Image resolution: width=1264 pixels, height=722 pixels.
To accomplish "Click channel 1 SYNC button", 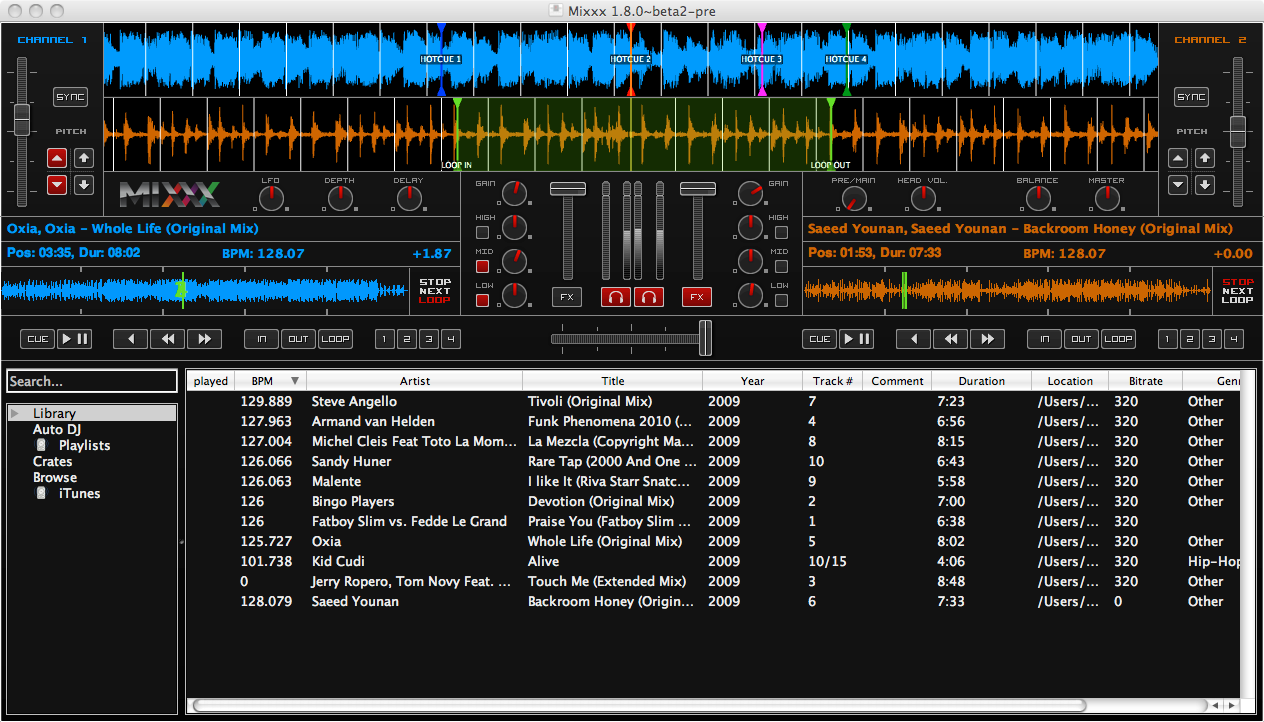I will coord(71,97).
